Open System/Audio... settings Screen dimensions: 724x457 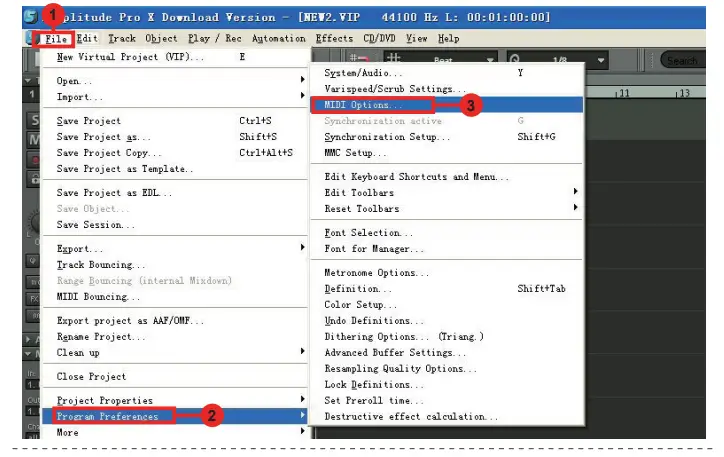[447, 73]
